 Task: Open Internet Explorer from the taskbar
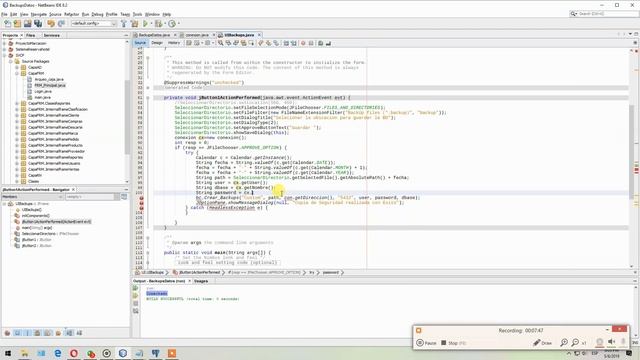coord(58,353)
